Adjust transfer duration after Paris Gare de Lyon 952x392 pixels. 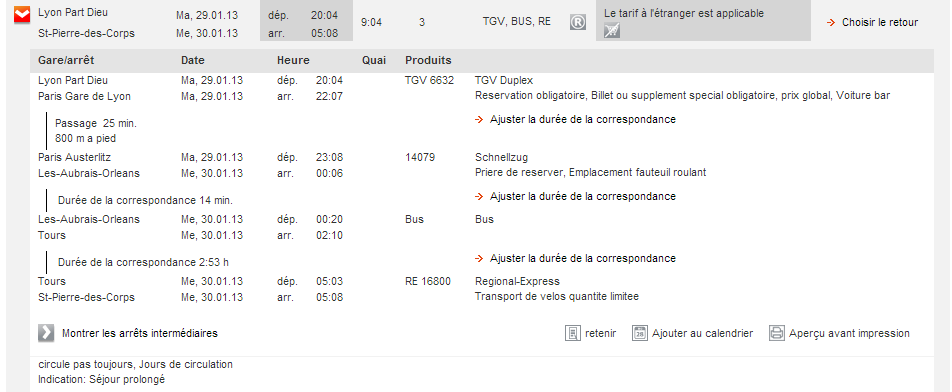click(582, 120)
